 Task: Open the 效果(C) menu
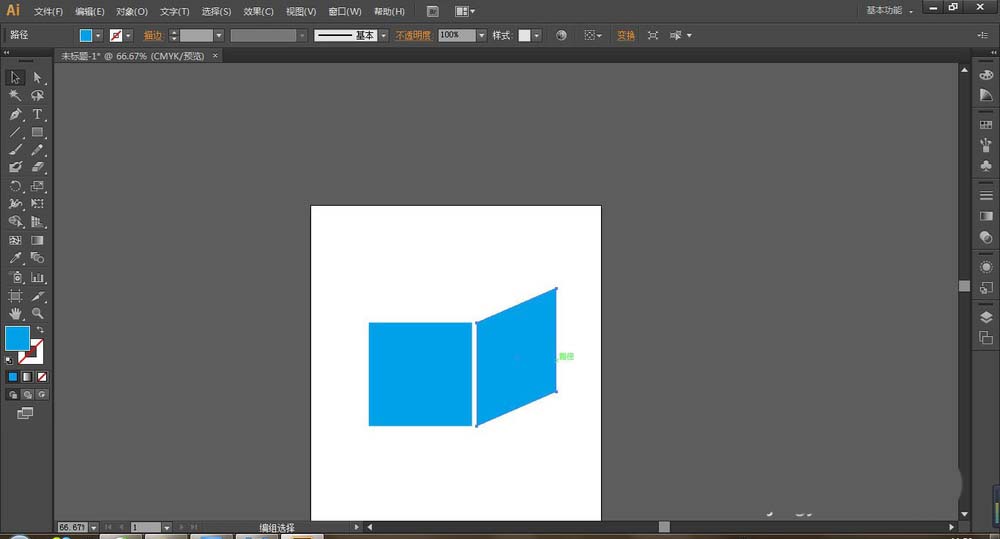(x=258, y=11)
